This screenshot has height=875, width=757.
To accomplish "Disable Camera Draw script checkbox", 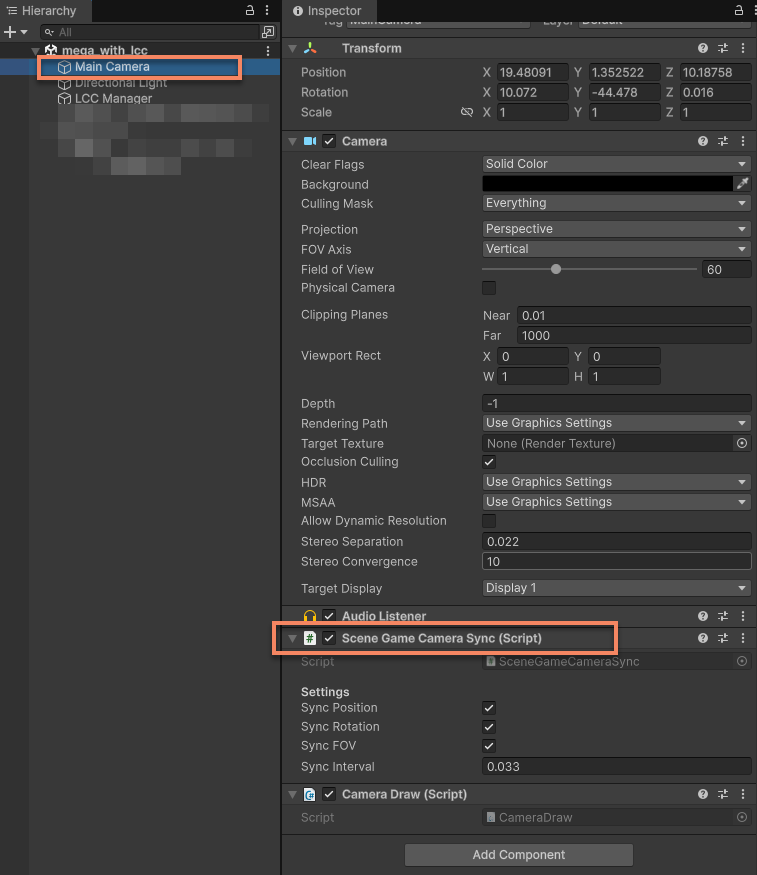I will click(x=329, y=794).
